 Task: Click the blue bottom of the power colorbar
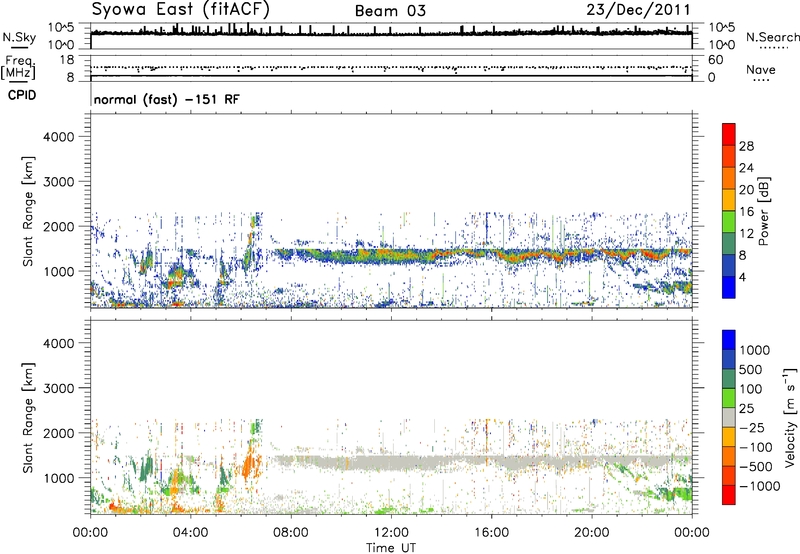(x=729, y=287)
